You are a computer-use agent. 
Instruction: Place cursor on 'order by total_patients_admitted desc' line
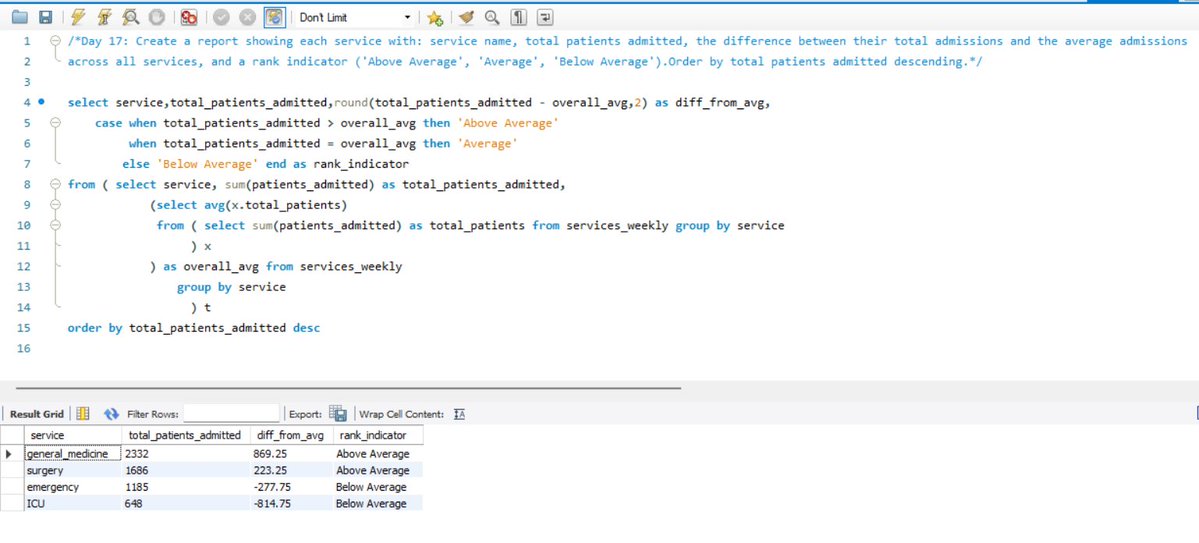tap(193, 328)
